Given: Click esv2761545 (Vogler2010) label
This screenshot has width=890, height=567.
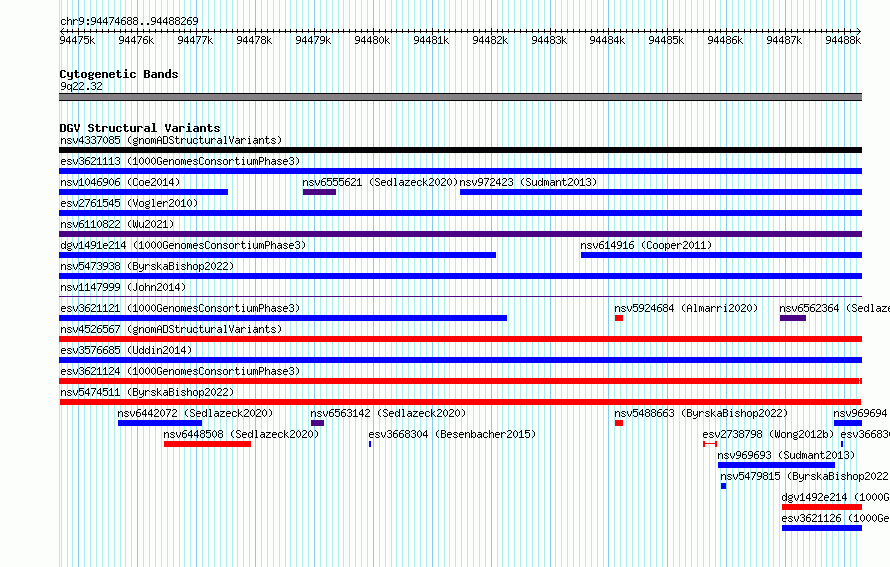Looking at the screenshot, I should click(x=129, y=203).
